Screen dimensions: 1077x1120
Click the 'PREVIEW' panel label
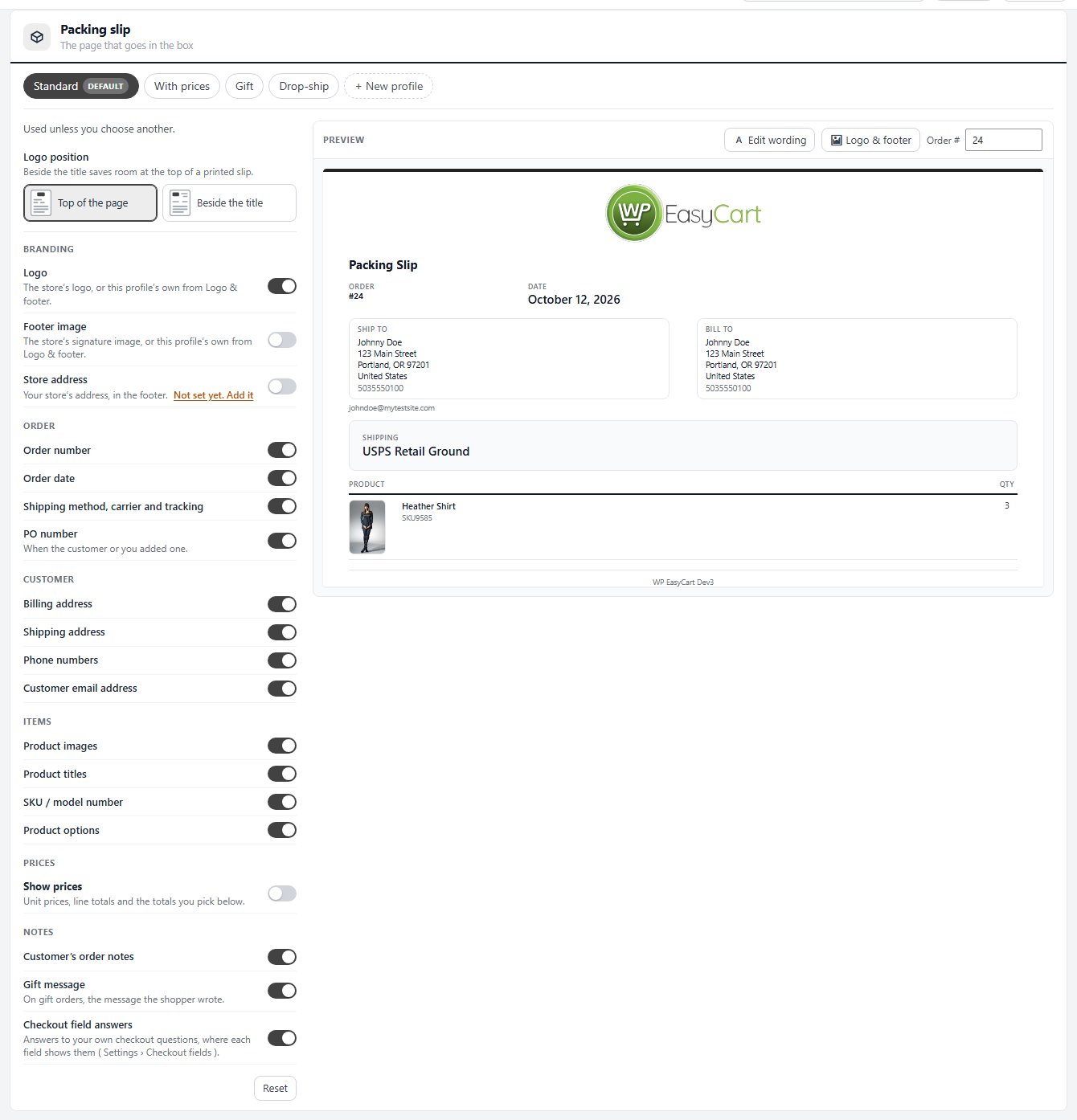pyautogui.click(x=343, y=140)
